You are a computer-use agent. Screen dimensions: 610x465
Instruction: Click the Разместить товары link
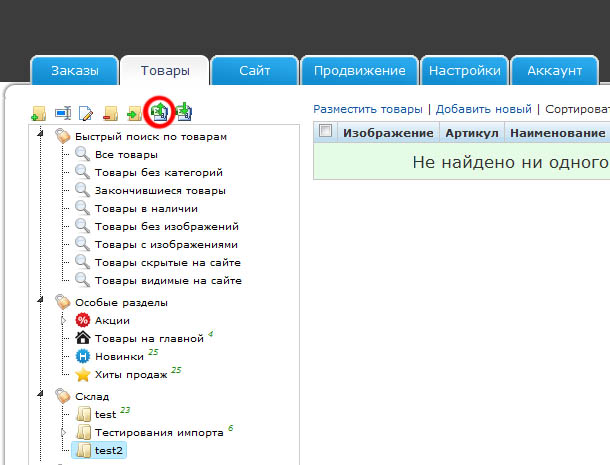pos(368,109)
